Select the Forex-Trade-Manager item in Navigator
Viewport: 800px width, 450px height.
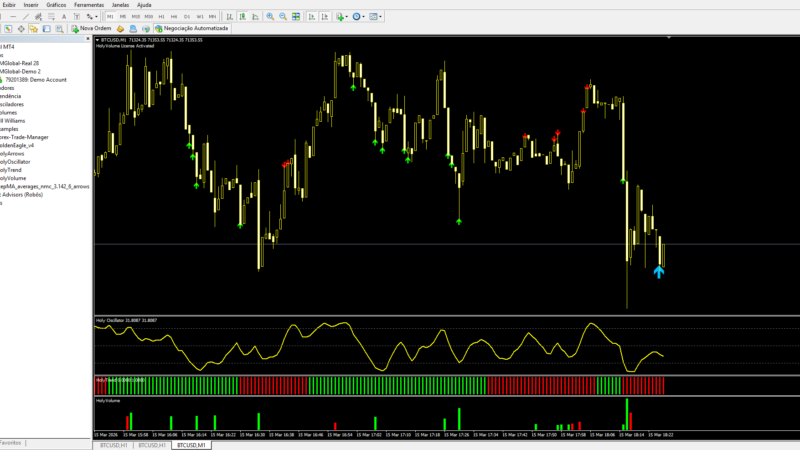[x=24, y=137]
